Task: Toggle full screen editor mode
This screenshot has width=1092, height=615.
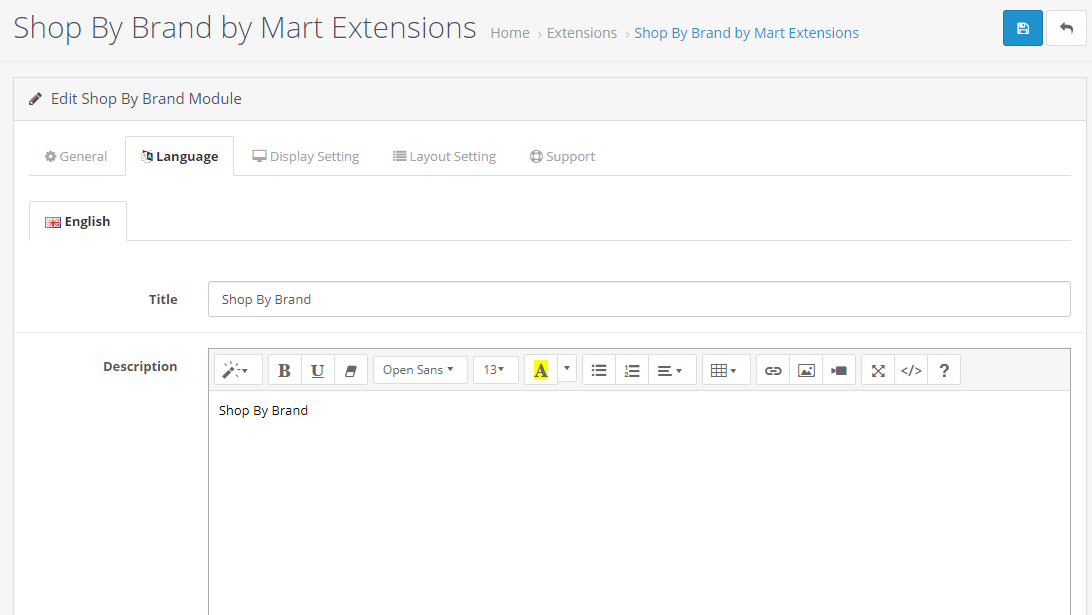Action: pos(878,371)
